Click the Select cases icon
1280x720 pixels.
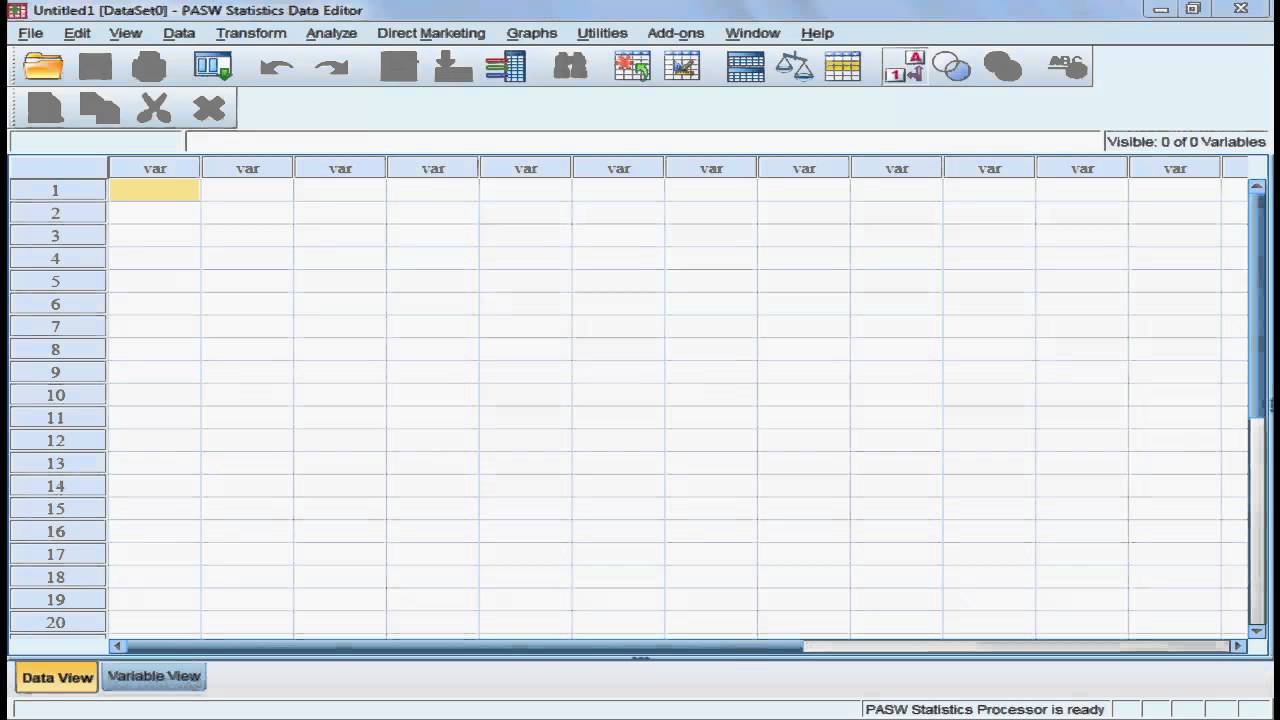(x=843, y=67)
